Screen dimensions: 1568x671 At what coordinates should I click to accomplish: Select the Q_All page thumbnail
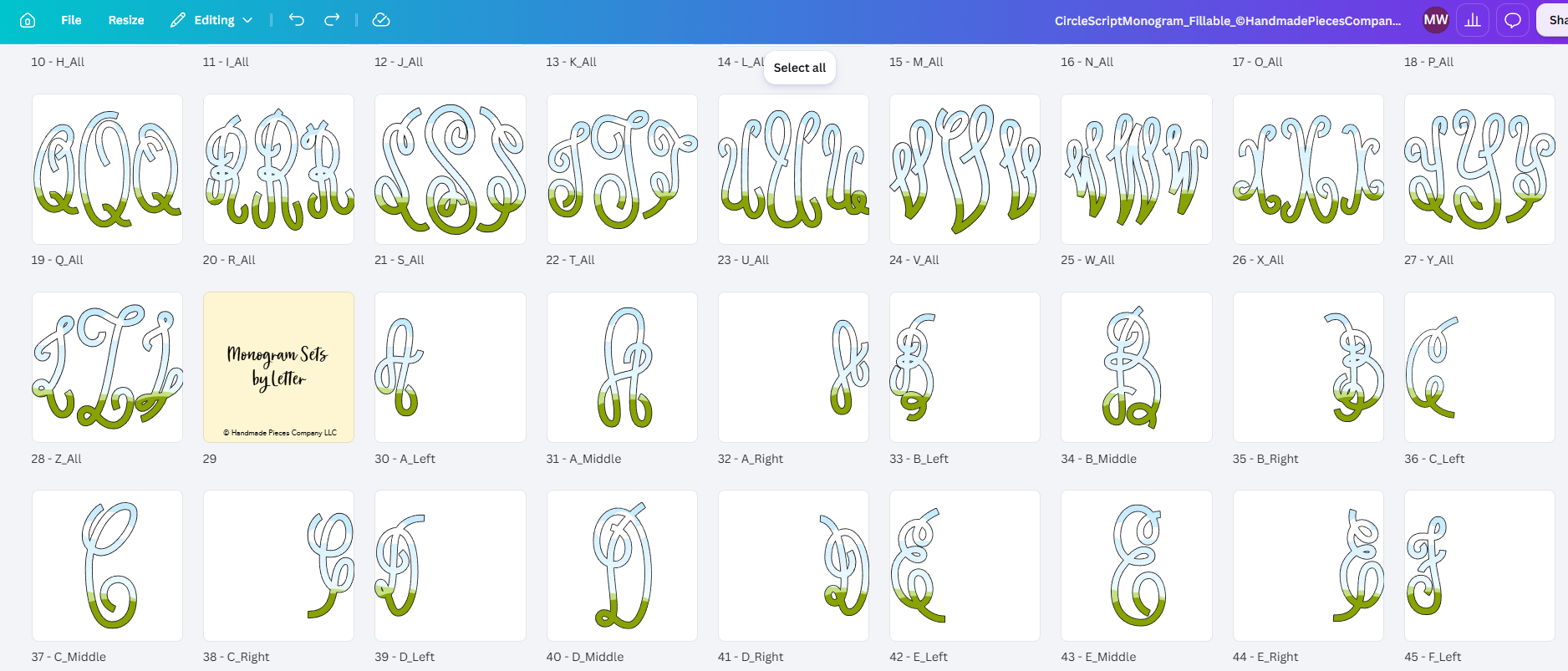107,169
